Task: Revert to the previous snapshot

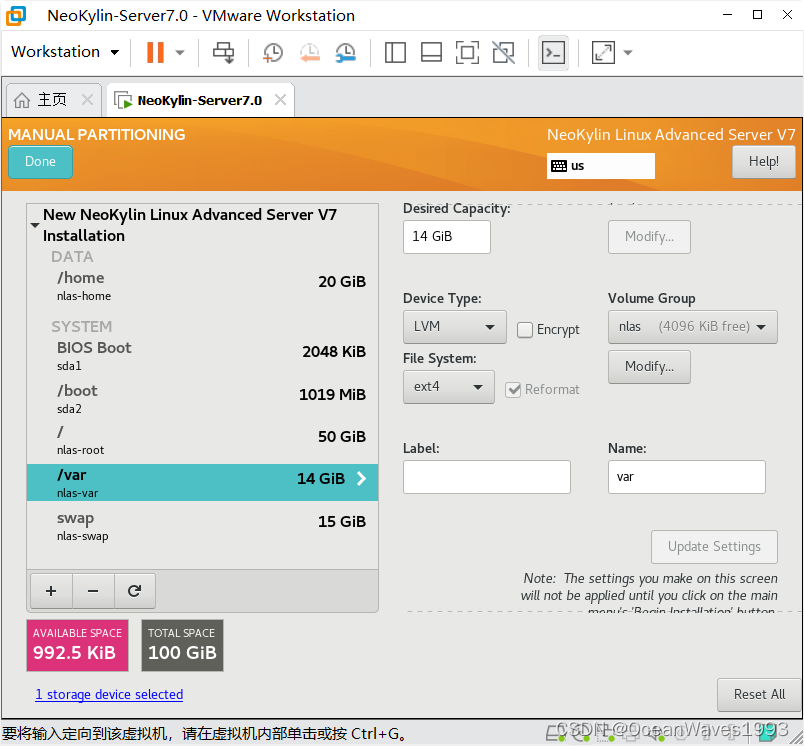Action: coord(310,52)
